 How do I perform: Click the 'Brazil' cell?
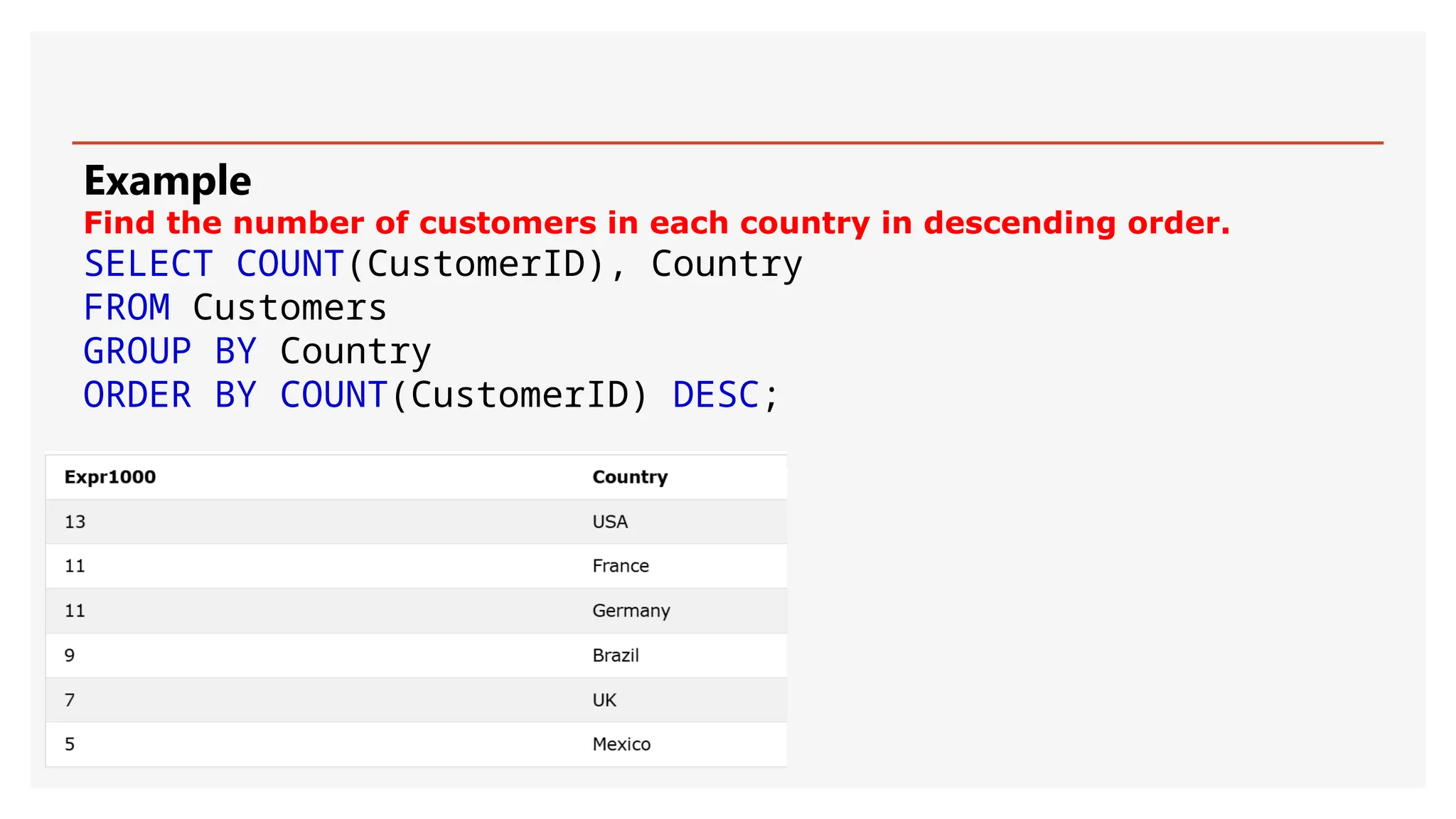coord(616,655)
